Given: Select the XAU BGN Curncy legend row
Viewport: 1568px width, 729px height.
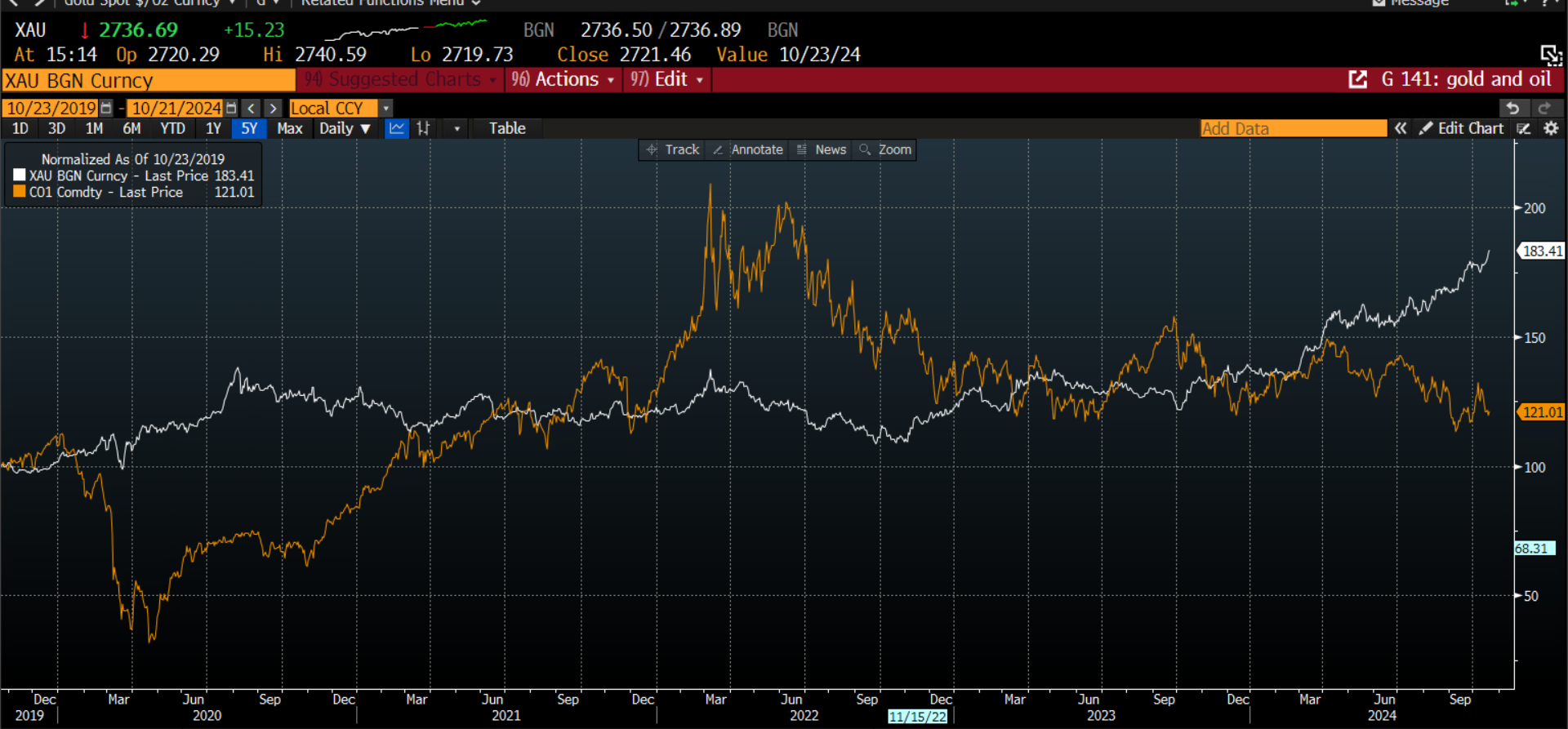Looking at the screenshot, I should click(134, 176).
